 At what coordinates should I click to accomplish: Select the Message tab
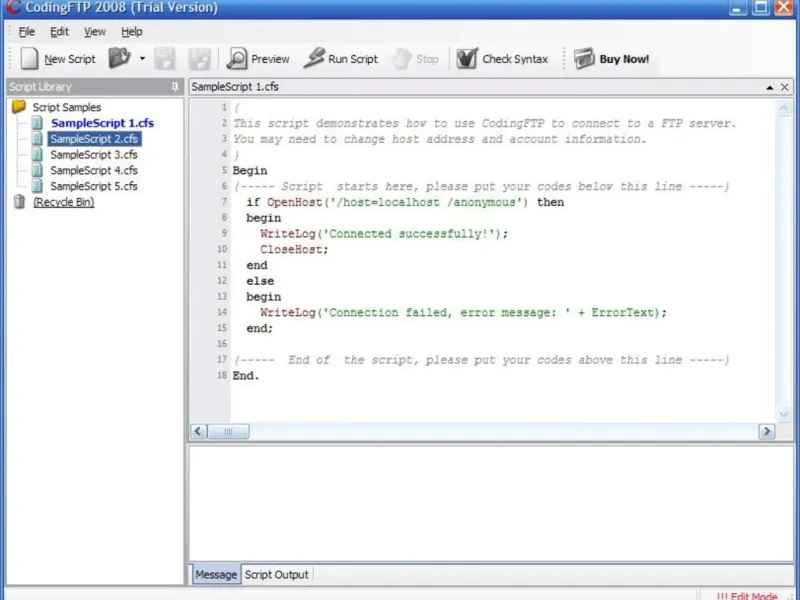[x=215, y=574]
